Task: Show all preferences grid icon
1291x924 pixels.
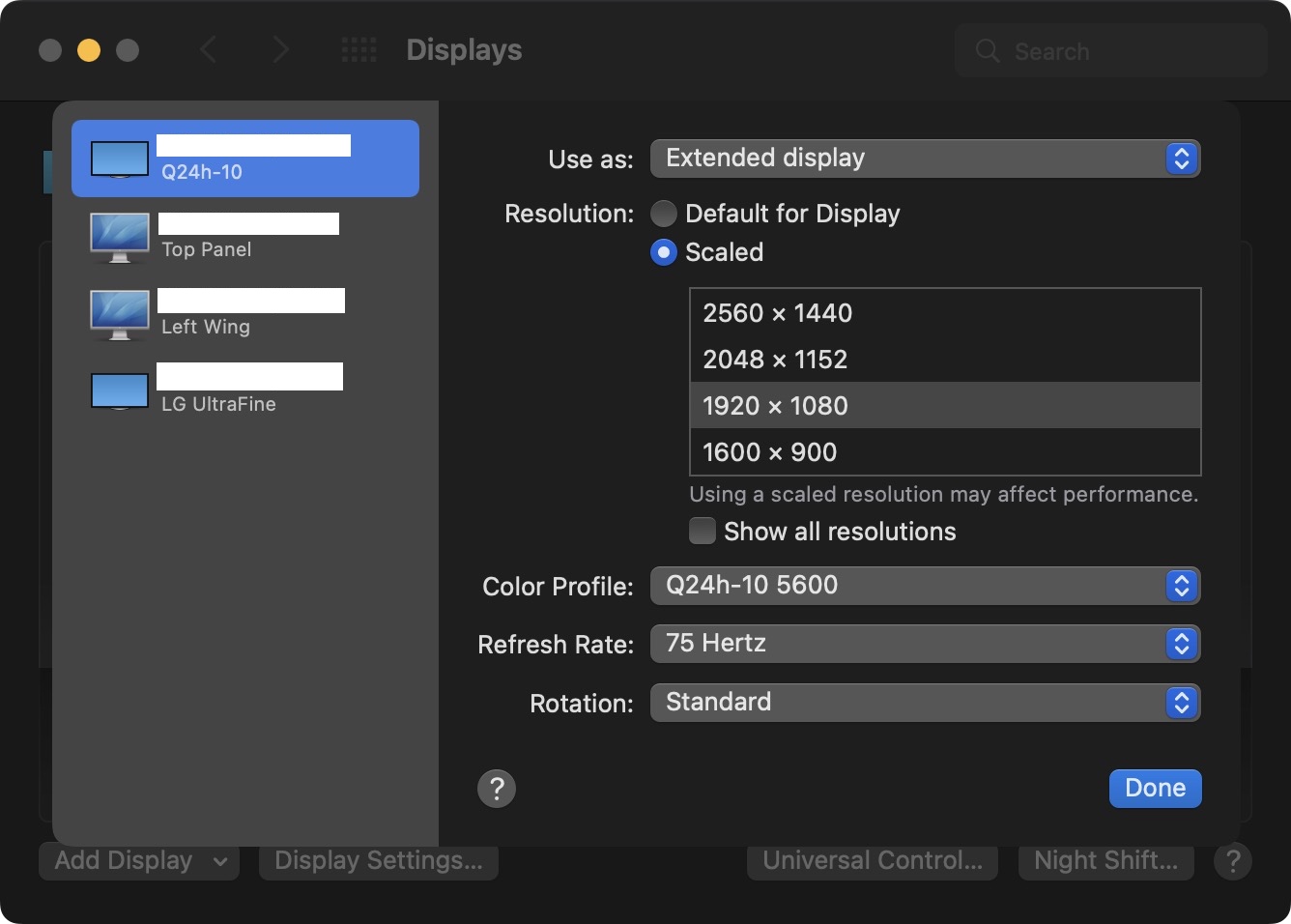Action: click(x=359, y=50)
